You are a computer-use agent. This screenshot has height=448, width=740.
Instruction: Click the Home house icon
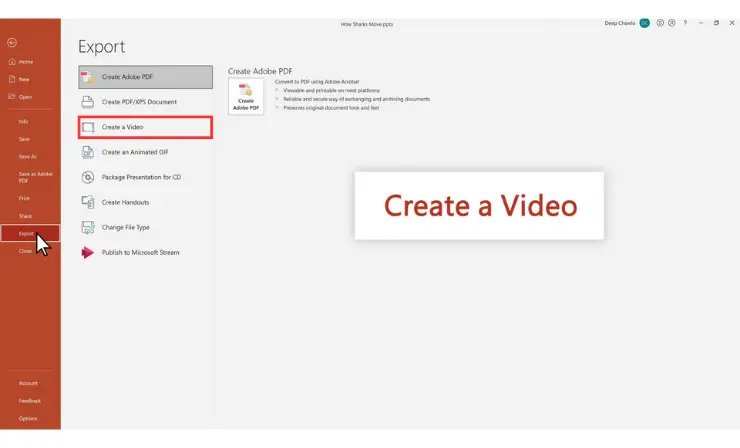click(x=12, y=62)
